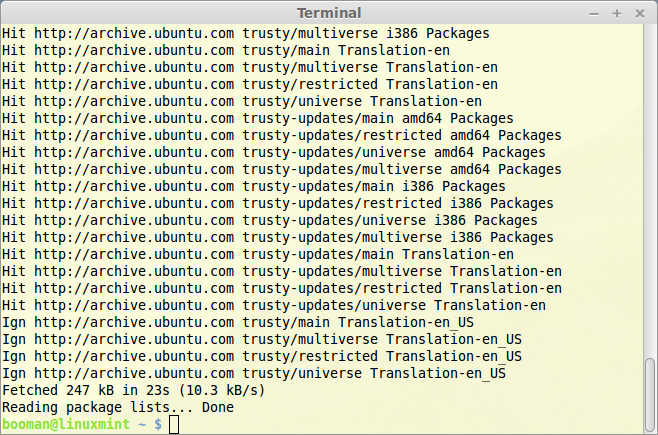Viewport: 658px width, 435px height.
Task: Click the 'trusty-updates/main Translation-en' line
Action: point(258,254)
